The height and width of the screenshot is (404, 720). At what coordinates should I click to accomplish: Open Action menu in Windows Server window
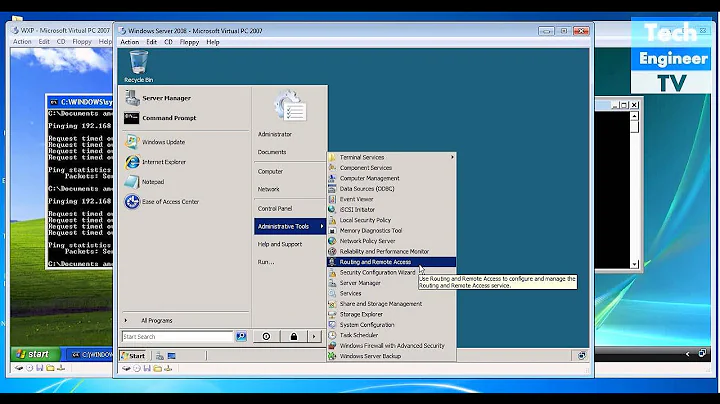pos(129,42)
